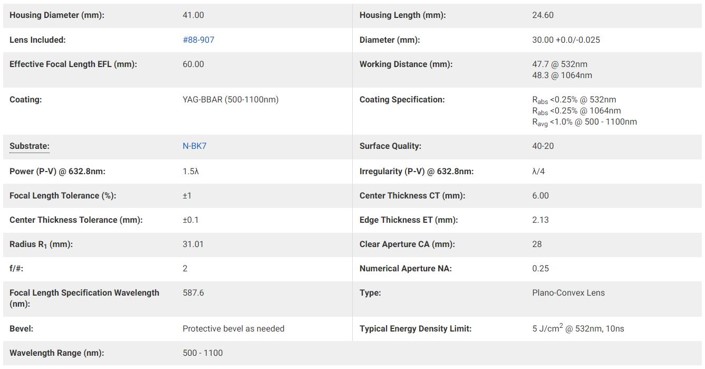The image size is (705, 369).
Task: Click the Type label
Action: [x=370, y=293]
